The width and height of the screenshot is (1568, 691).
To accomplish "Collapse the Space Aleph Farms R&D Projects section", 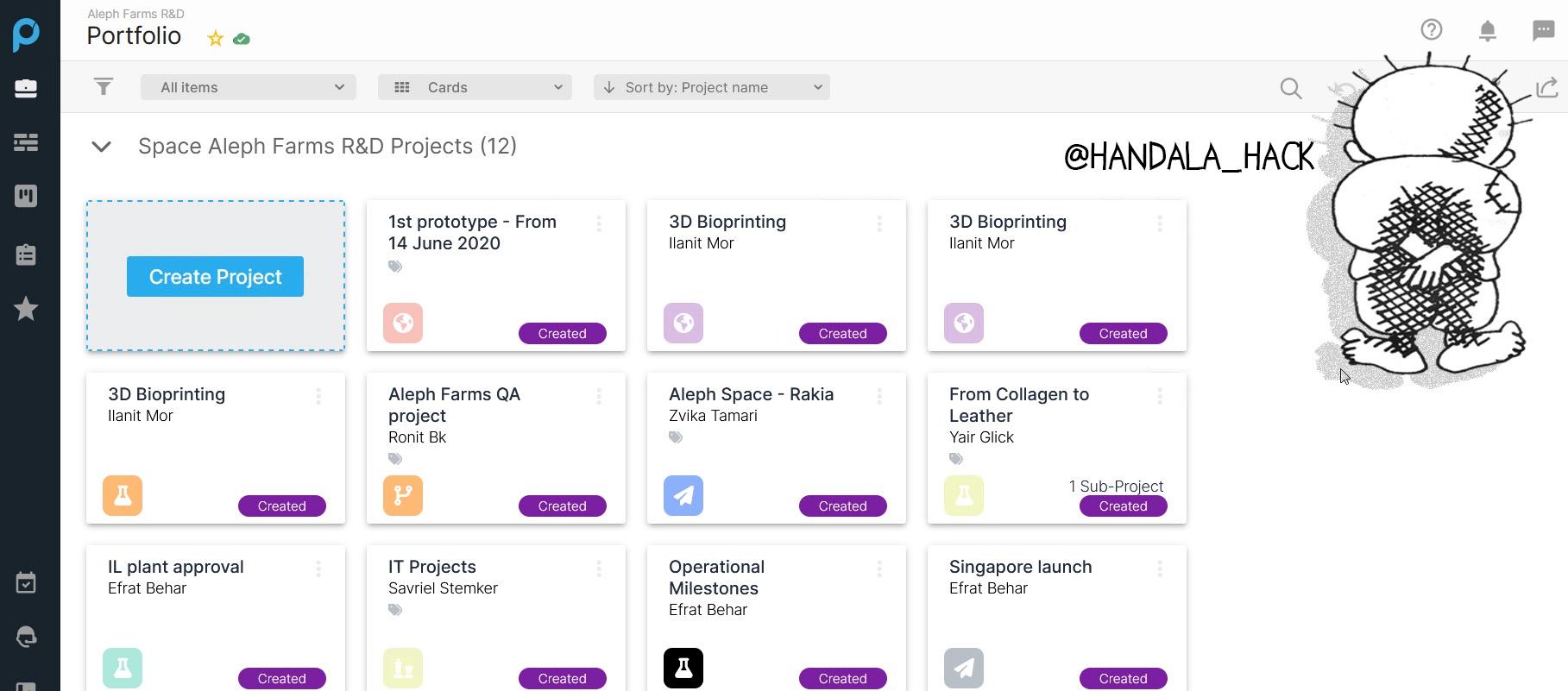I will (101, 147).
